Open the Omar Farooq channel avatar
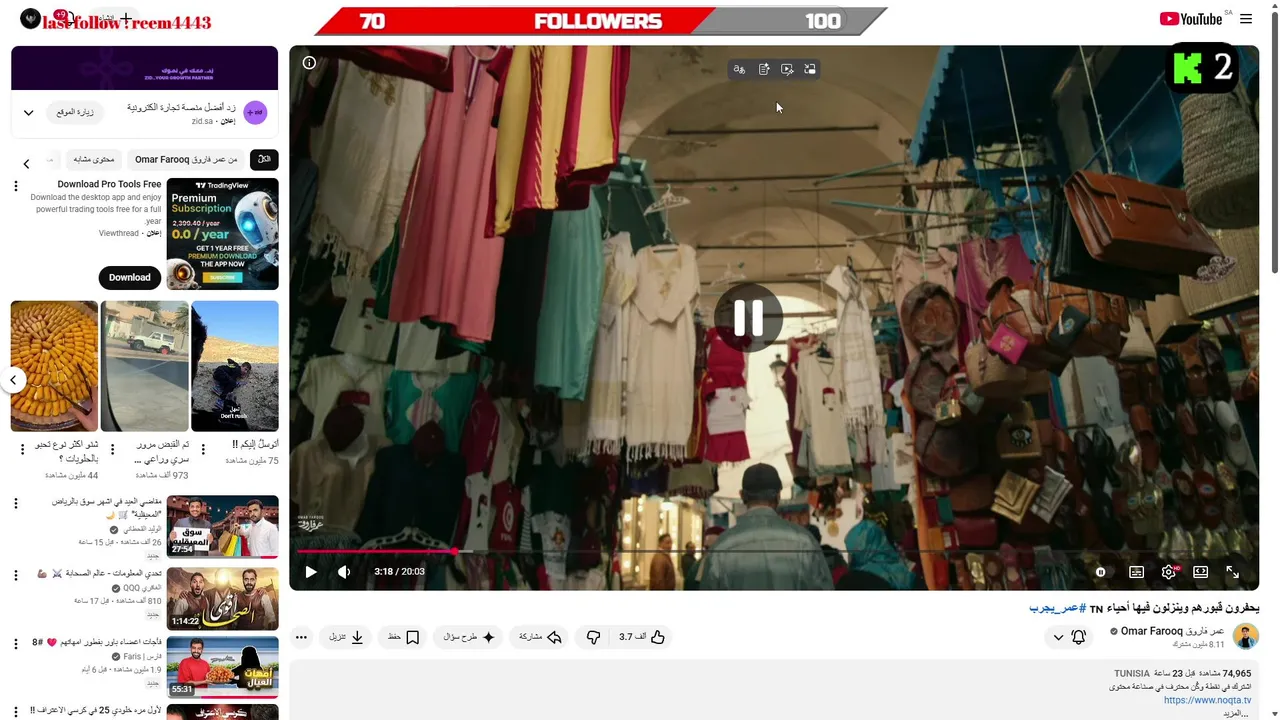 click(1245, 637)
